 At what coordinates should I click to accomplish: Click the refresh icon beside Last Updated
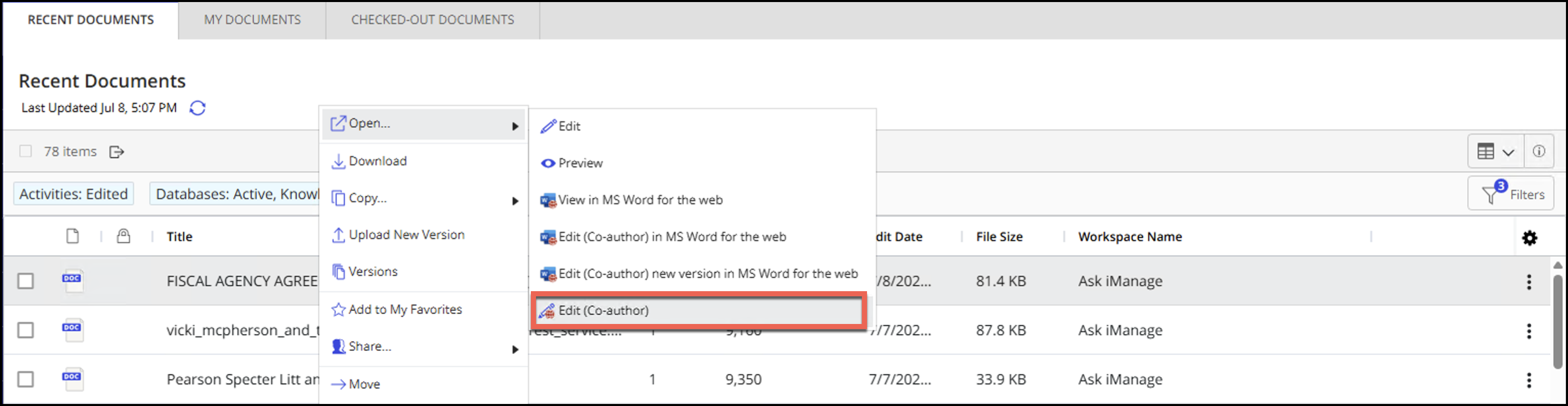197,108
